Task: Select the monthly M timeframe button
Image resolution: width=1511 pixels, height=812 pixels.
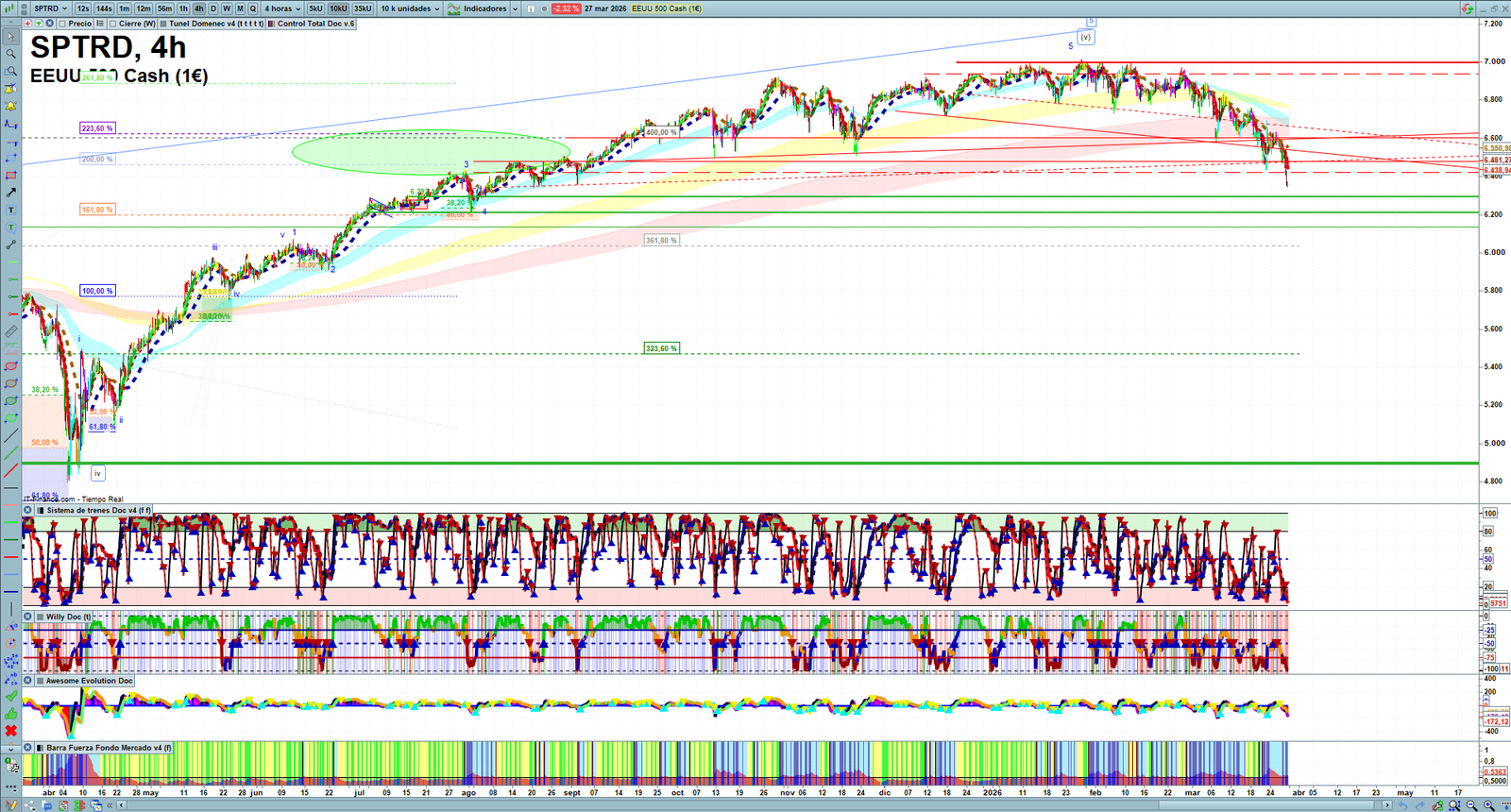Action: pyautogui.click(x=240, y=8)
